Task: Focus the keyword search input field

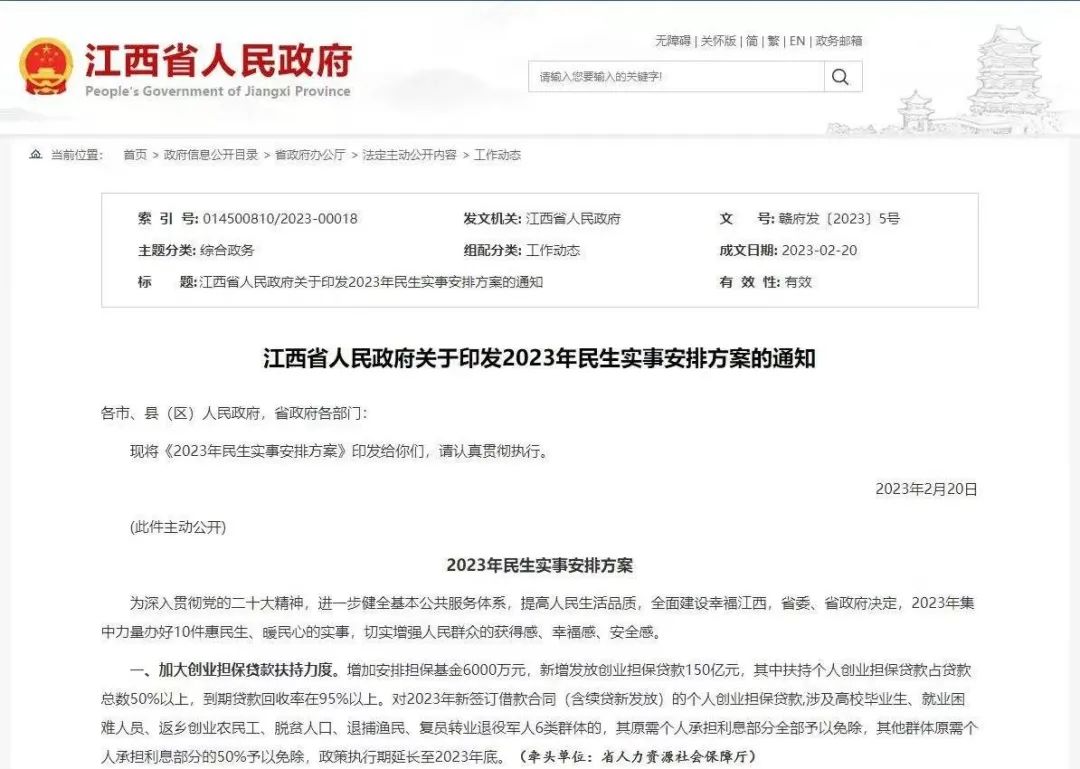Action: 676,76
